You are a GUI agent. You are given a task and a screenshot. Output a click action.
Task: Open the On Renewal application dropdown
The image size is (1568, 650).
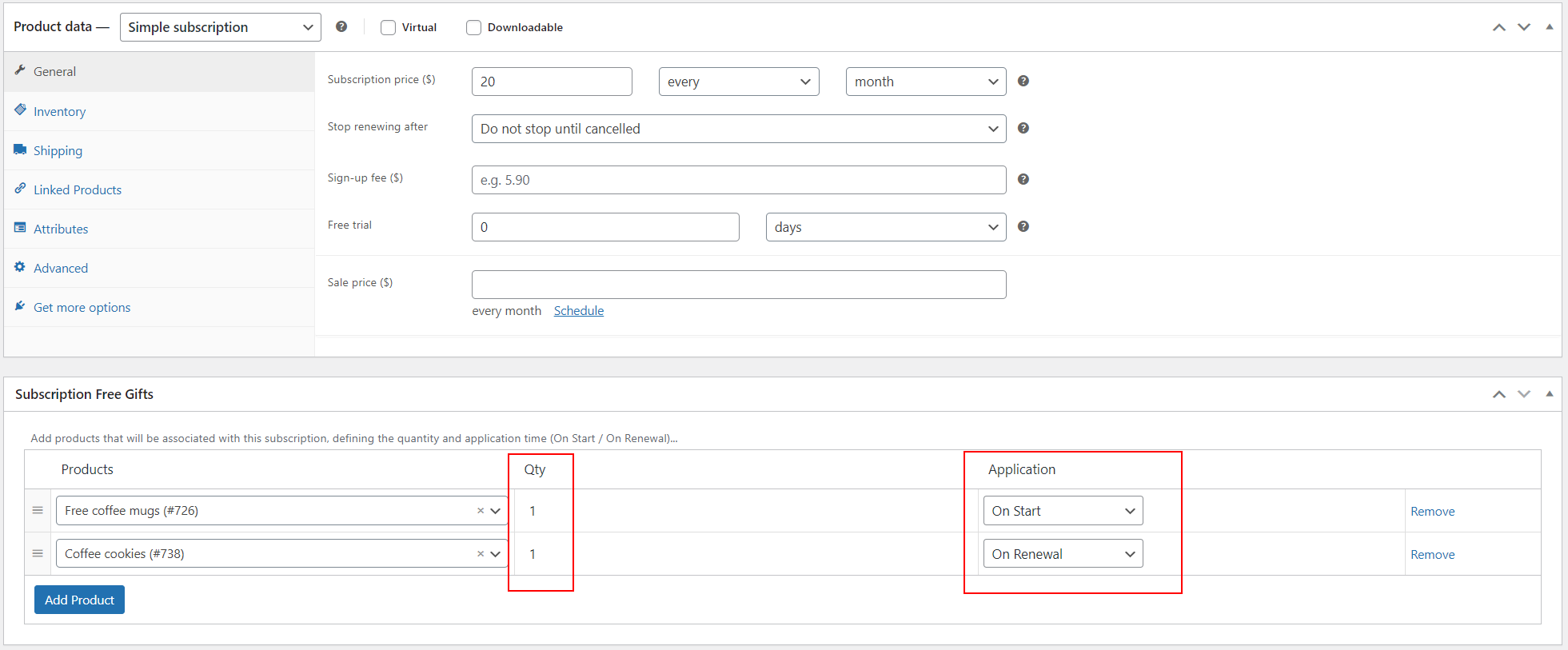click(x=1063, y=554)
